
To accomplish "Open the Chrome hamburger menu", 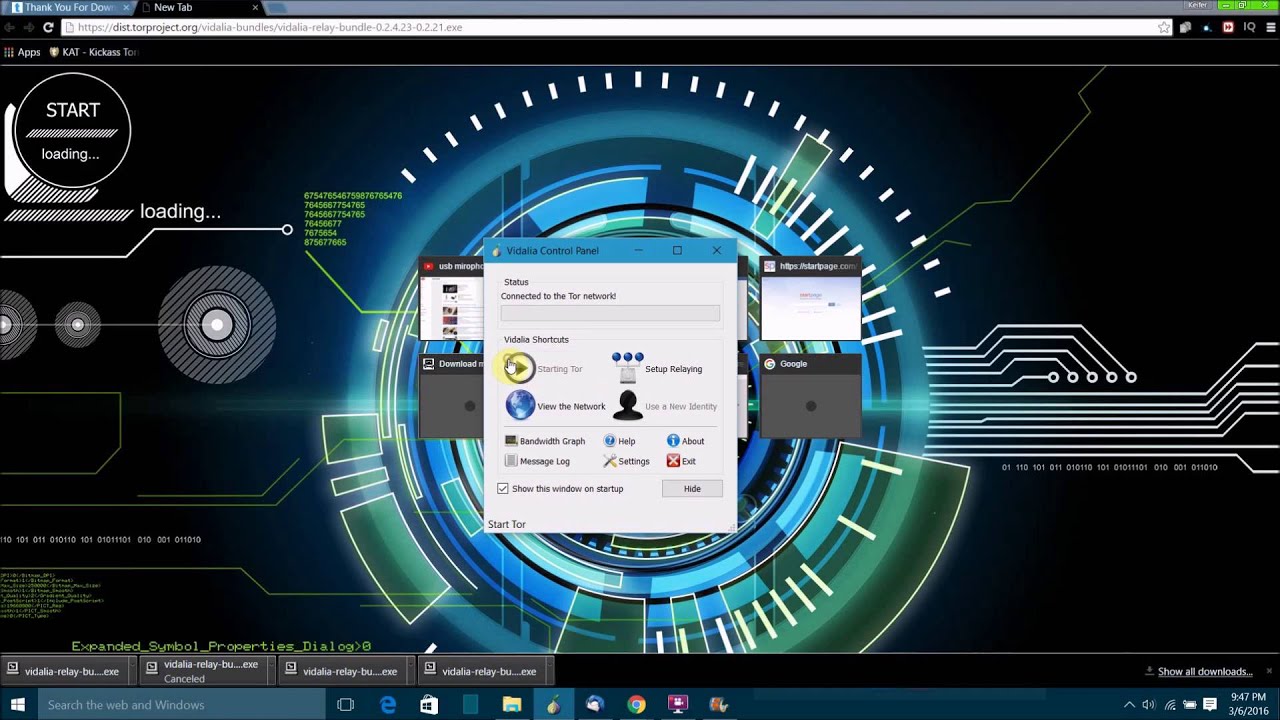I will (x=1270, y=27).
